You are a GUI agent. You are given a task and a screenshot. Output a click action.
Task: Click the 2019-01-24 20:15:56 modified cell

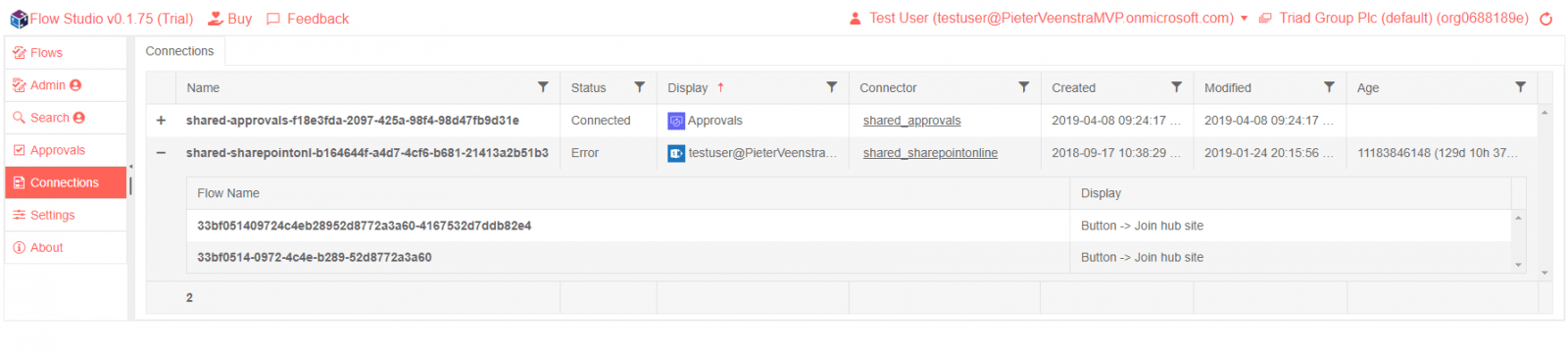pos(1270,153)
